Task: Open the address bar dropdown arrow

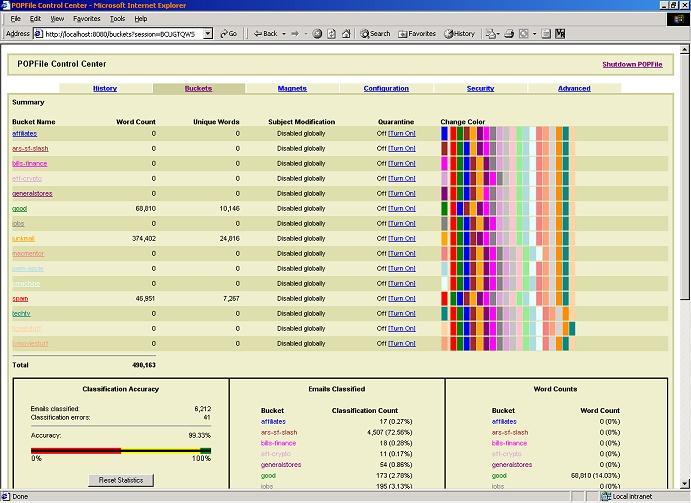Action: pyautogui.click(x=208, y=34)
